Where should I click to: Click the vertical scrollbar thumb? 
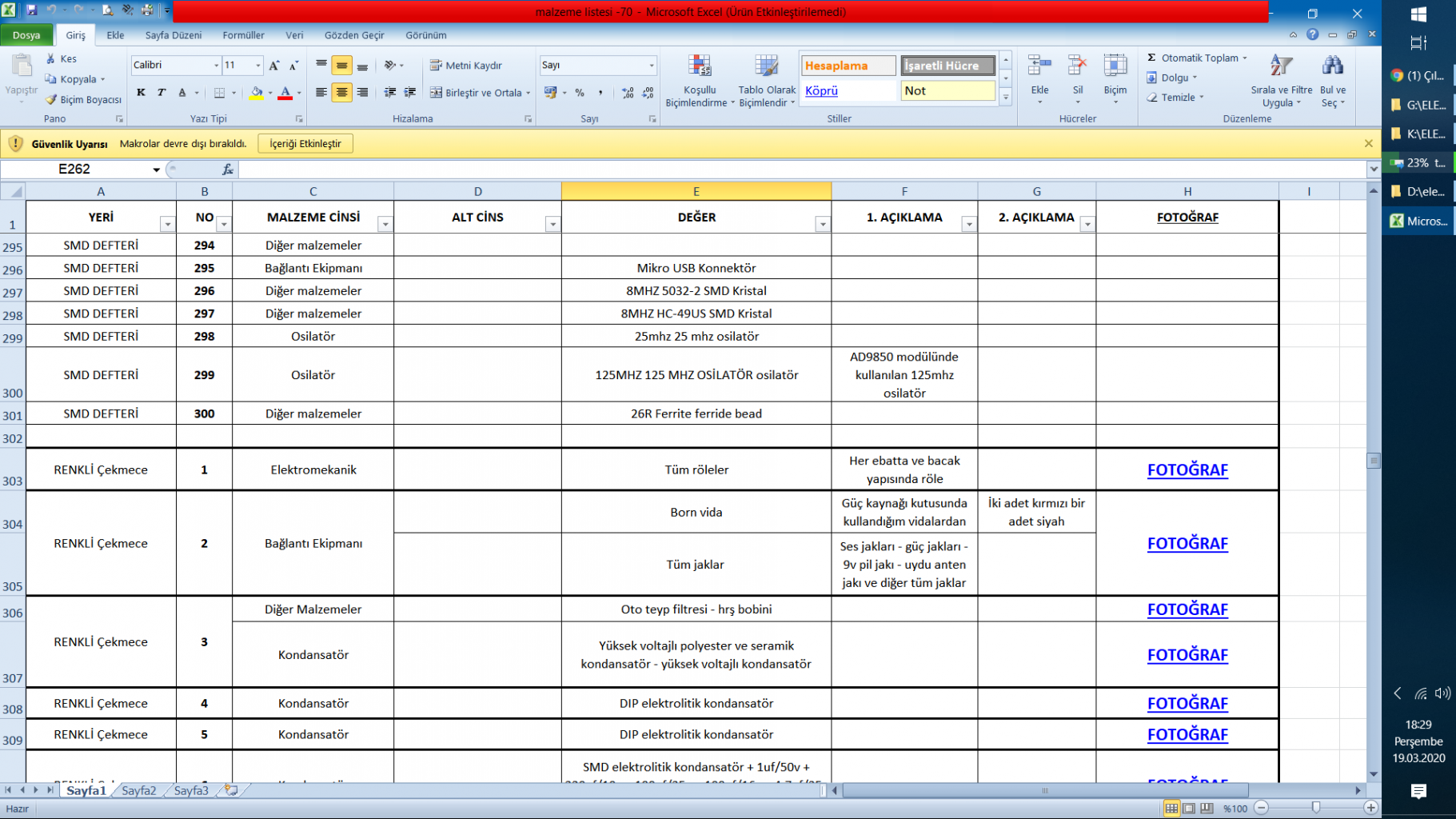[x=1374, y=461]
